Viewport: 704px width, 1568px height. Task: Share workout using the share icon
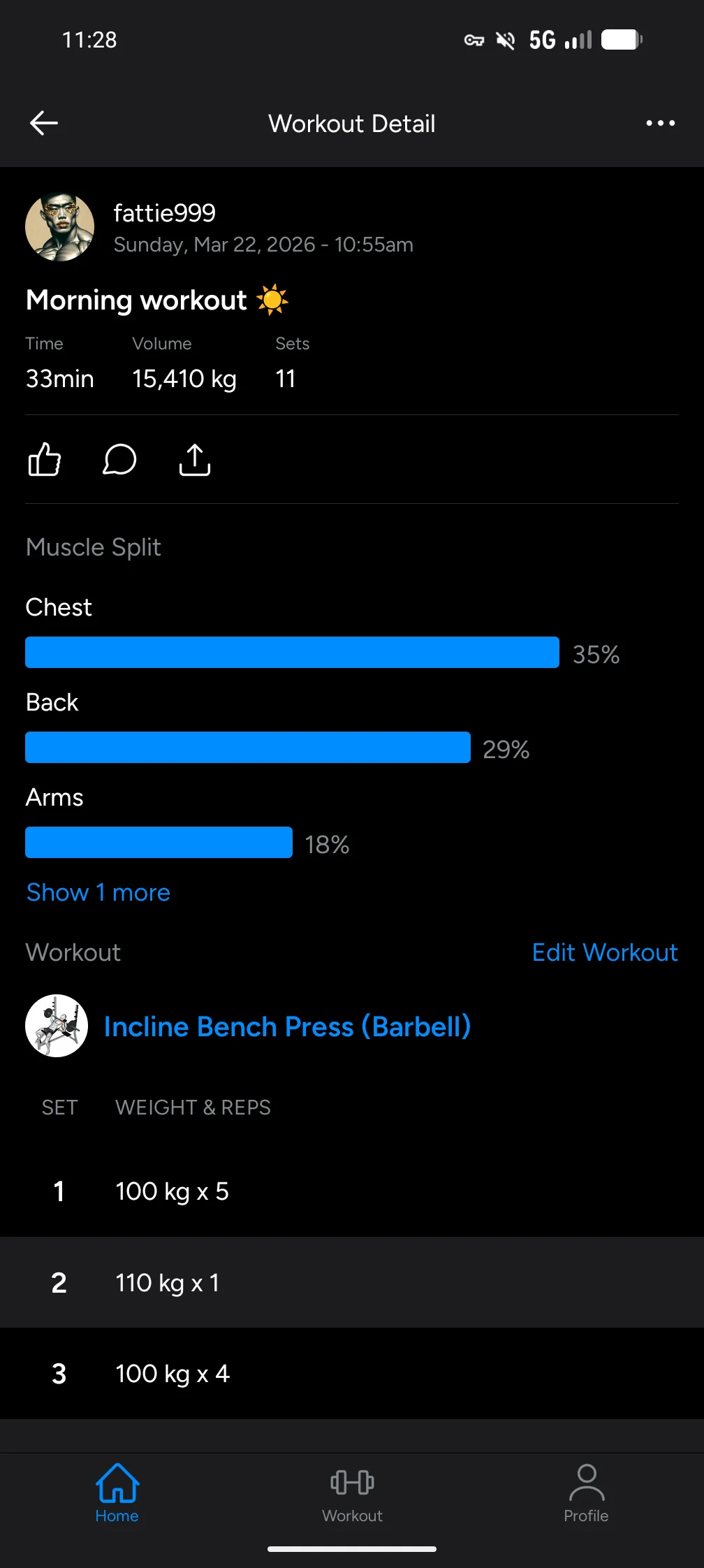click(195, 460)
